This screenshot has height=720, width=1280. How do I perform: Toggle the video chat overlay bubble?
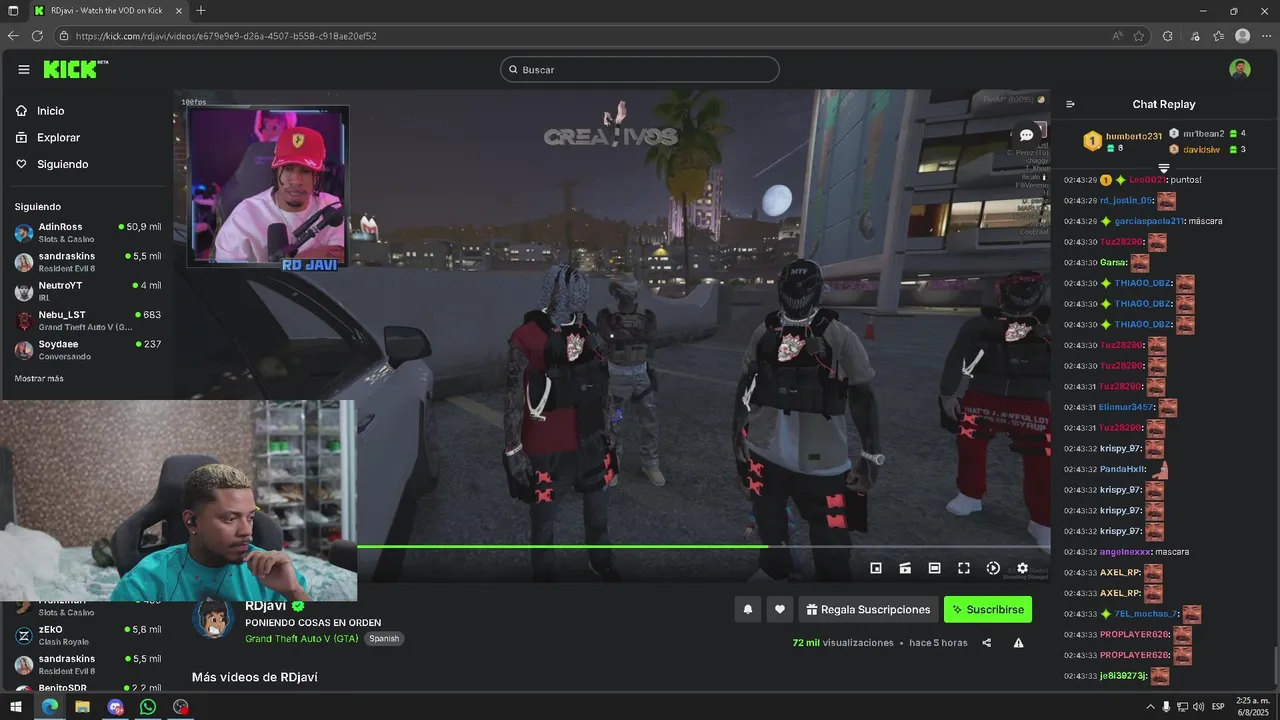(x=1026, y=135)
